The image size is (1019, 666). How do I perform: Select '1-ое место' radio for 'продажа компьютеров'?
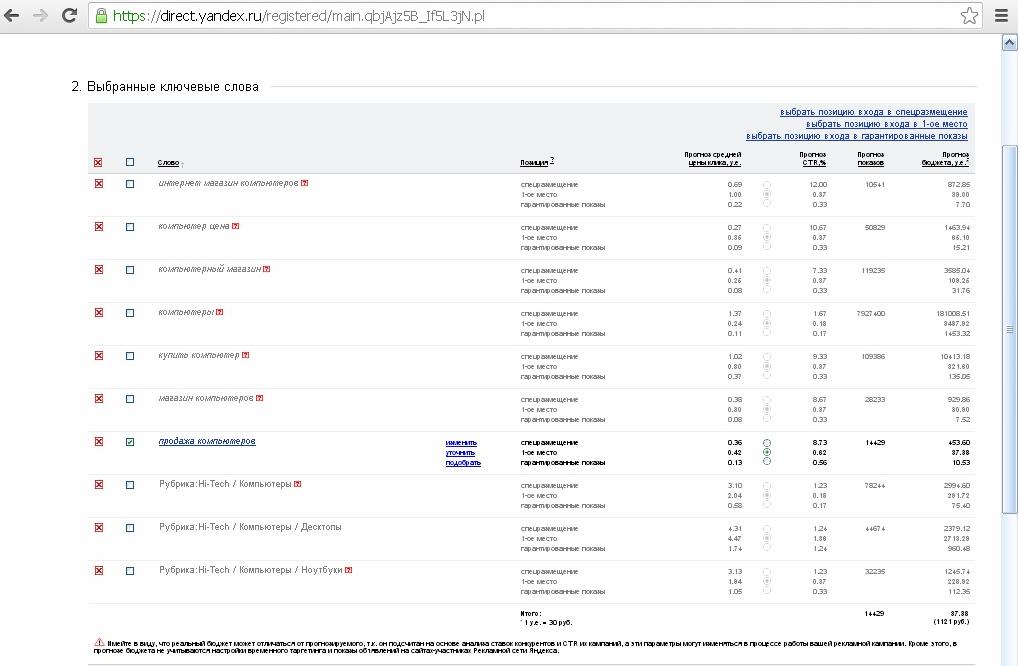pyautogui.click(x=767, y=452)
